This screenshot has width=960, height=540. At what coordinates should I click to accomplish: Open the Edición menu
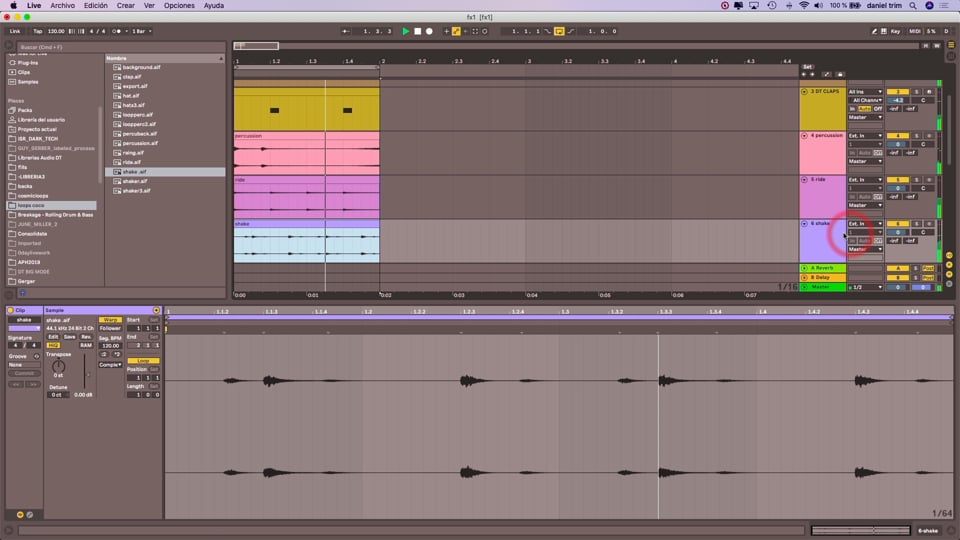pos(96,6)
